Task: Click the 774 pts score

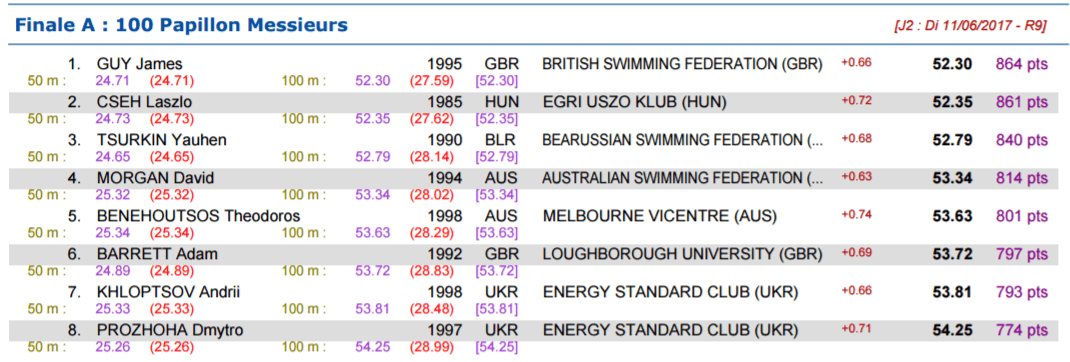Action: click(1021, 331)
